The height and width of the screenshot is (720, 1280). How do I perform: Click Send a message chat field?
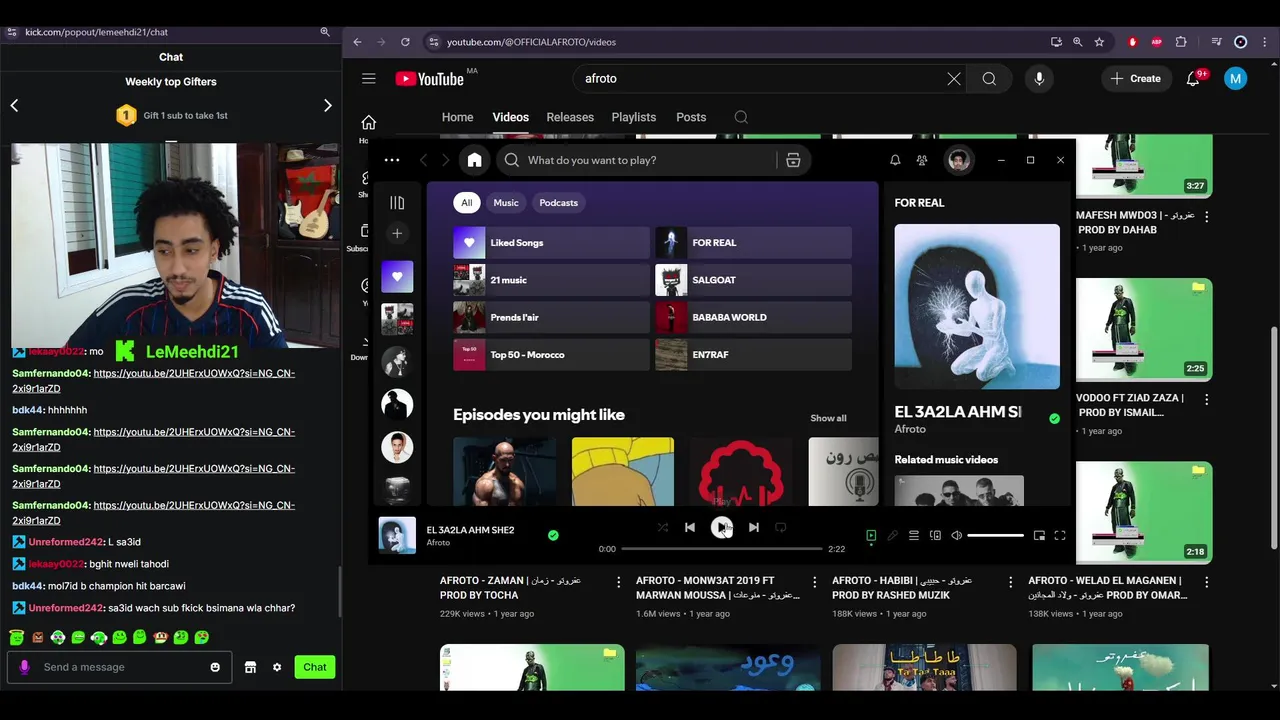pyautogui.click(x=120, y=667)
